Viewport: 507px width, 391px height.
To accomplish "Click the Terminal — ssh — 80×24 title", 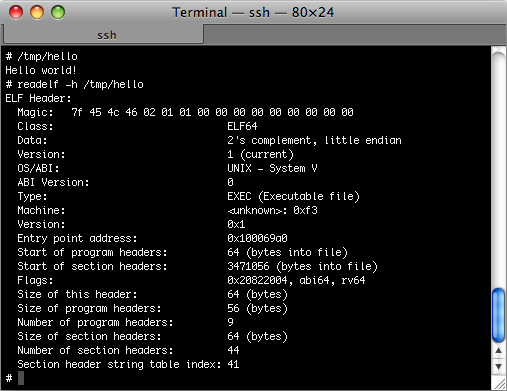I will pyautogui.click(x=253, y=13).
